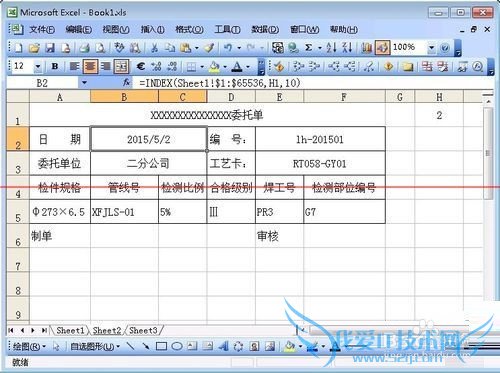Screen dimensions: 500x373
Task: Switch to the Sheet1 tab
Action: pos(70,330)
